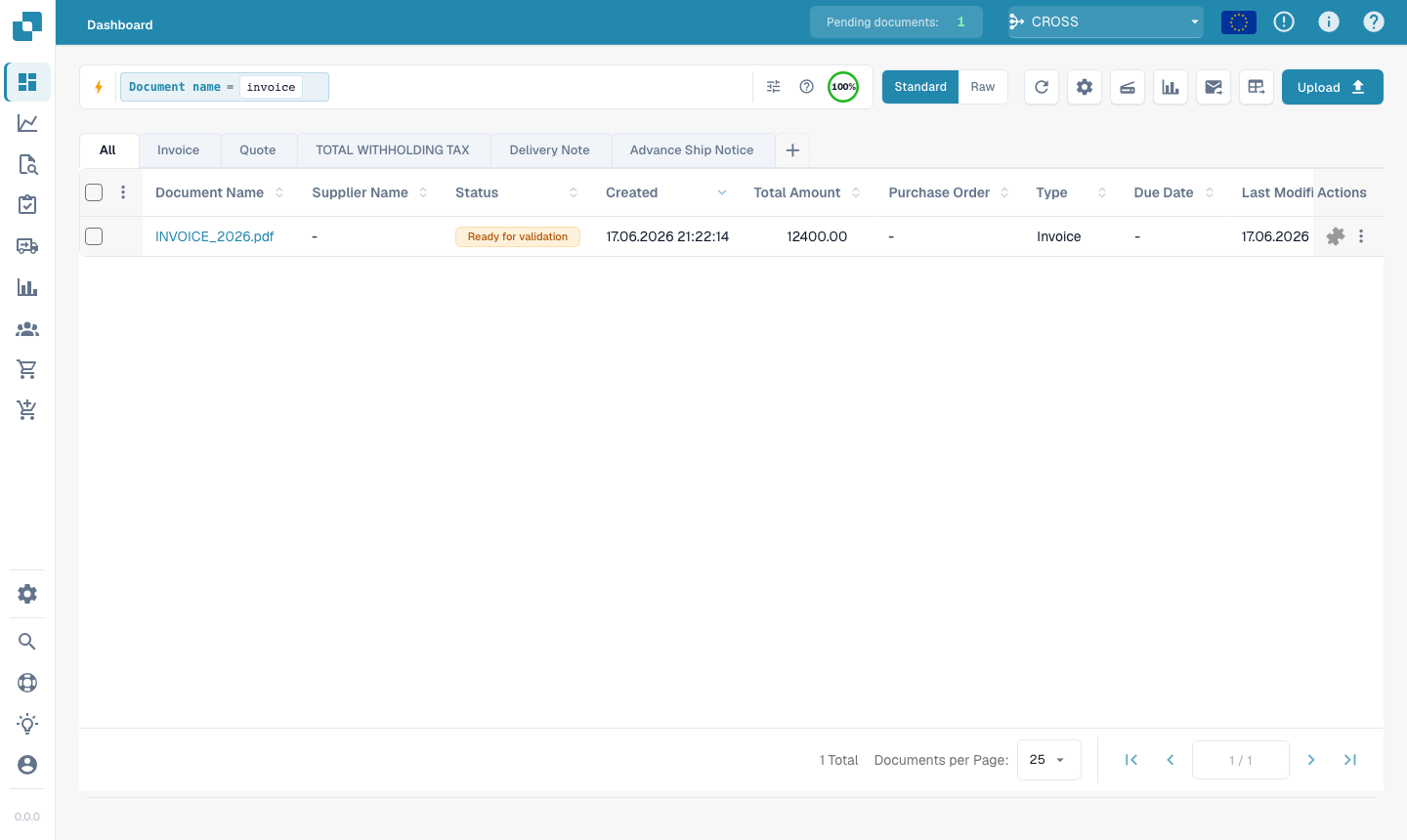
Task: Open the document search sidebar icon
Action: (x=27, y=164)
